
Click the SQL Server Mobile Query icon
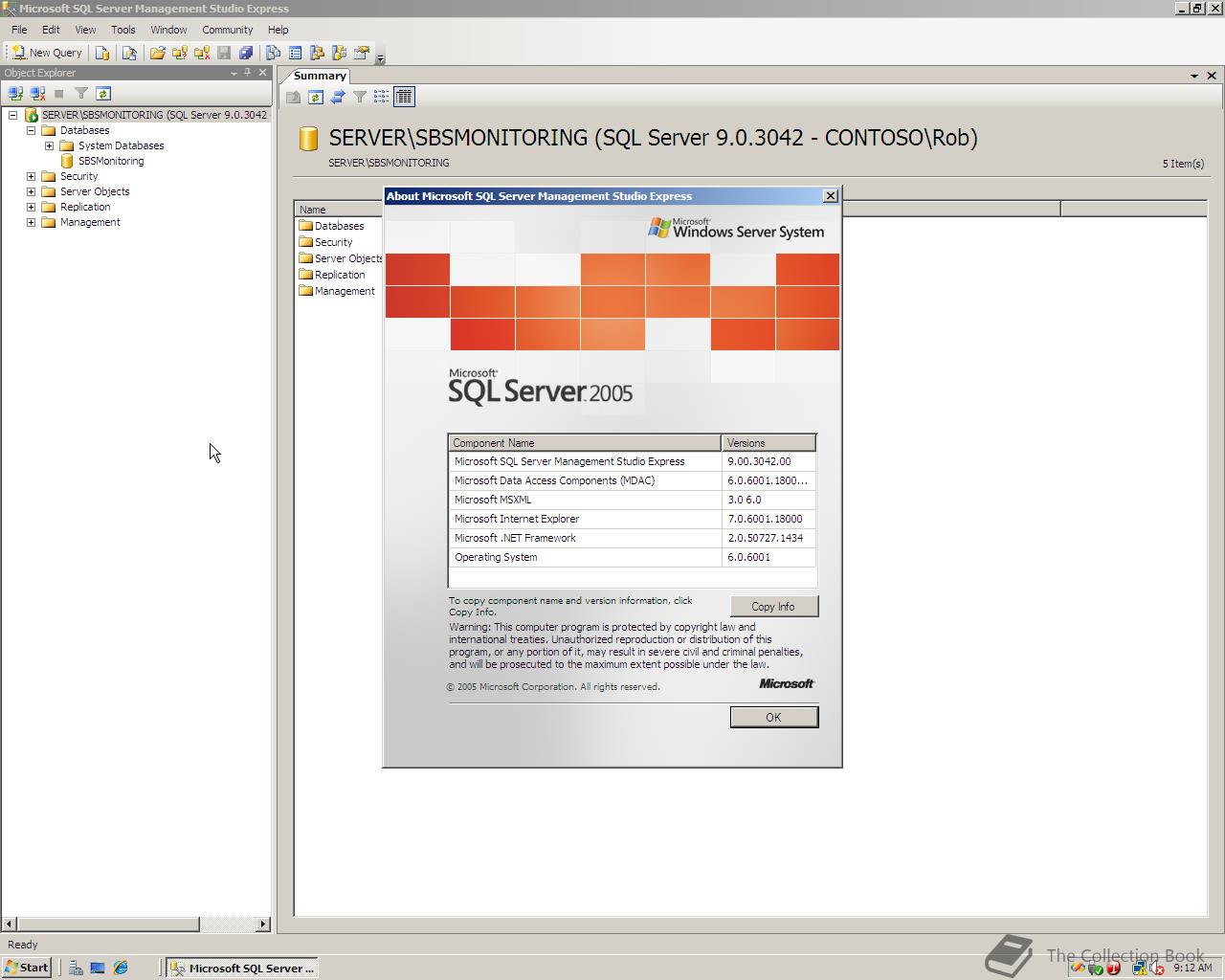(129, 53)
